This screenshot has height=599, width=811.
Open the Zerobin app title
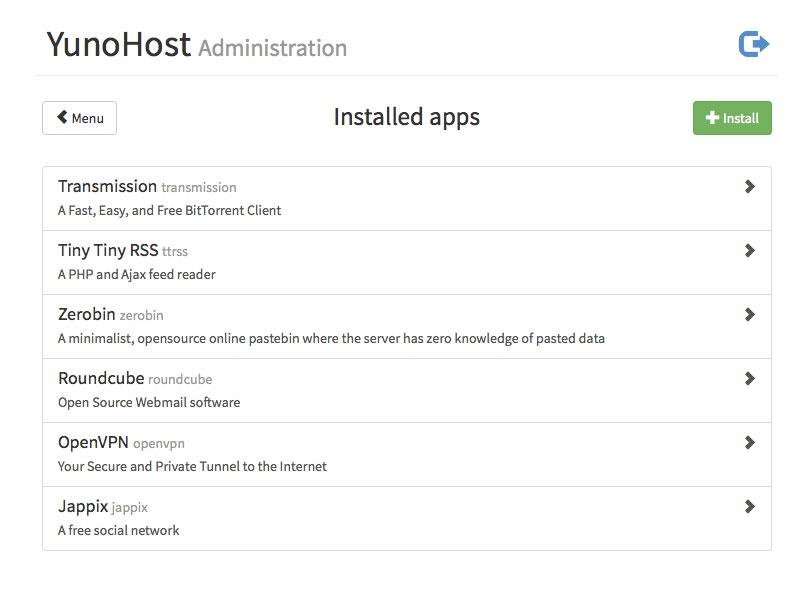point(86,314)
